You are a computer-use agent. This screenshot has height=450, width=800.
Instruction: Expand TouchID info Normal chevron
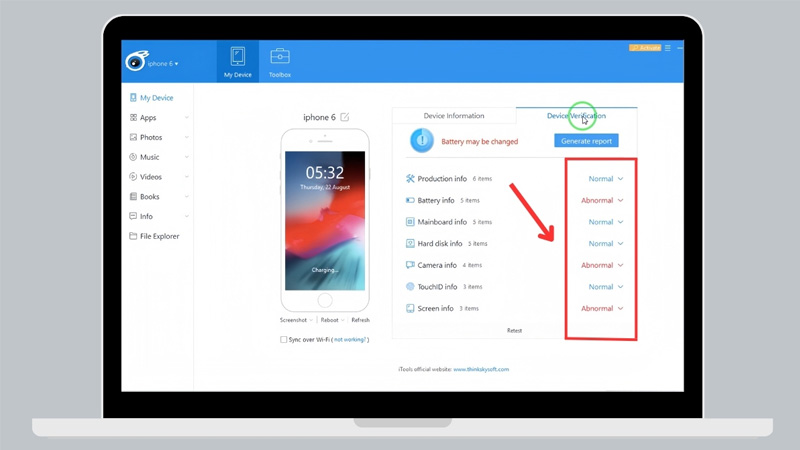(x=620, y=287)
